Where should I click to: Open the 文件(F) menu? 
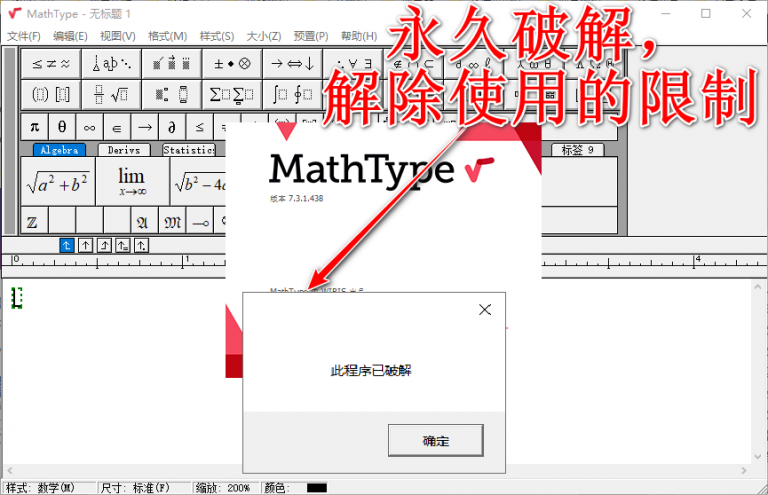point(24,36)
